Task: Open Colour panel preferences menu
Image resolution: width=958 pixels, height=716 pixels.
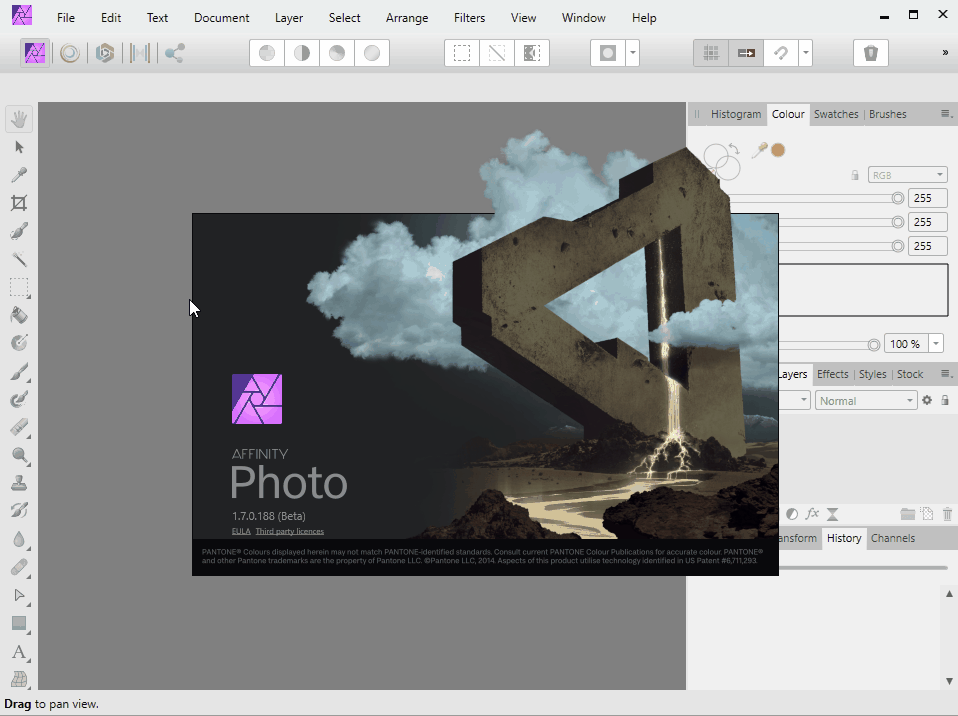Action: [x=946, y=114]
